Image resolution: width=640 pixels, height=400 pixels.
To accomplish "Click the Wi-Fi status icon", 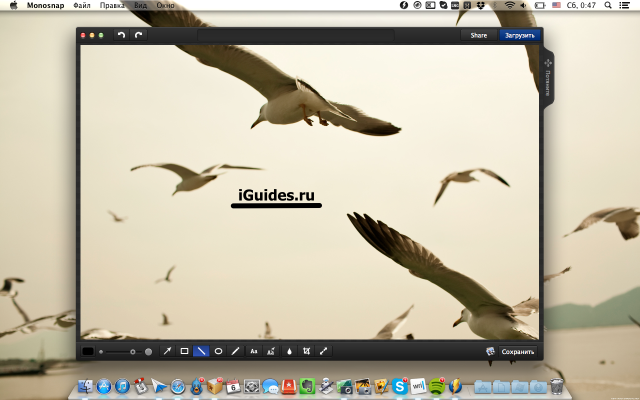I will point(509,5).
